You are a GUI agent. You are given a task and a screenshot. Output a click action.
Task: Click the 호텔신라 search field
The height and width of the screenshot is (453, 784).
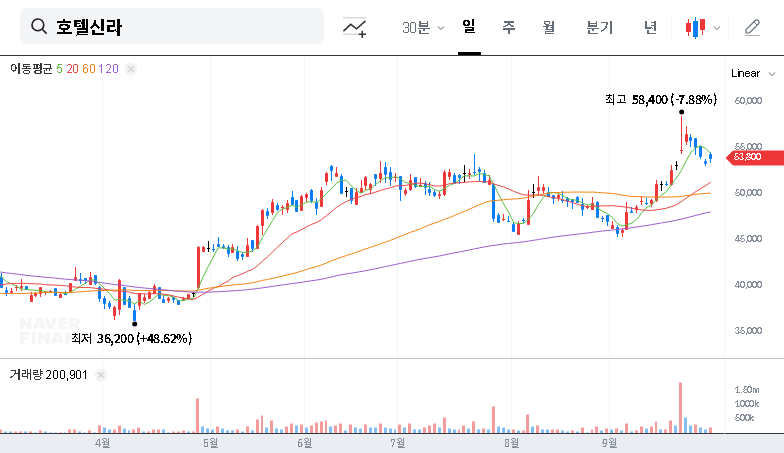[172, 26]
